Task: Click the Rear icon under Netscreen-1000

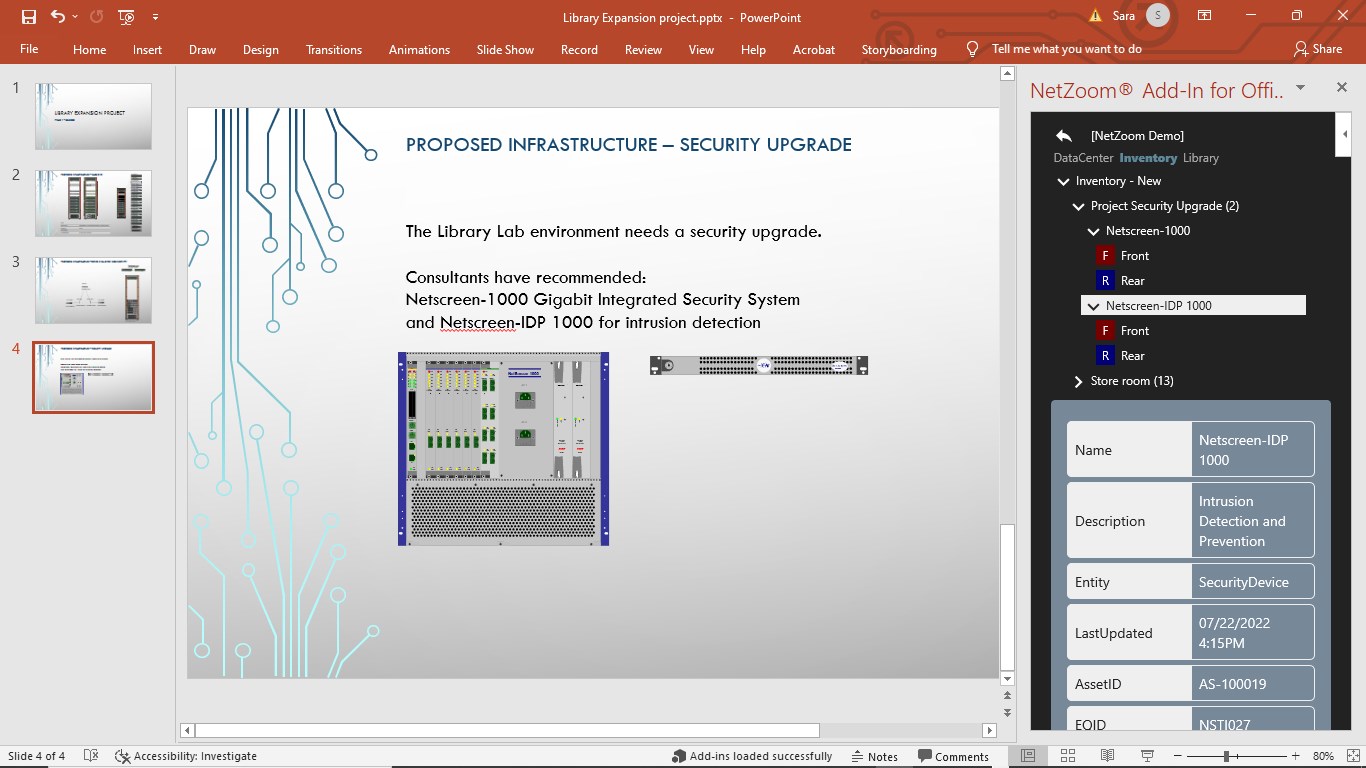Action: [1105, 281]
